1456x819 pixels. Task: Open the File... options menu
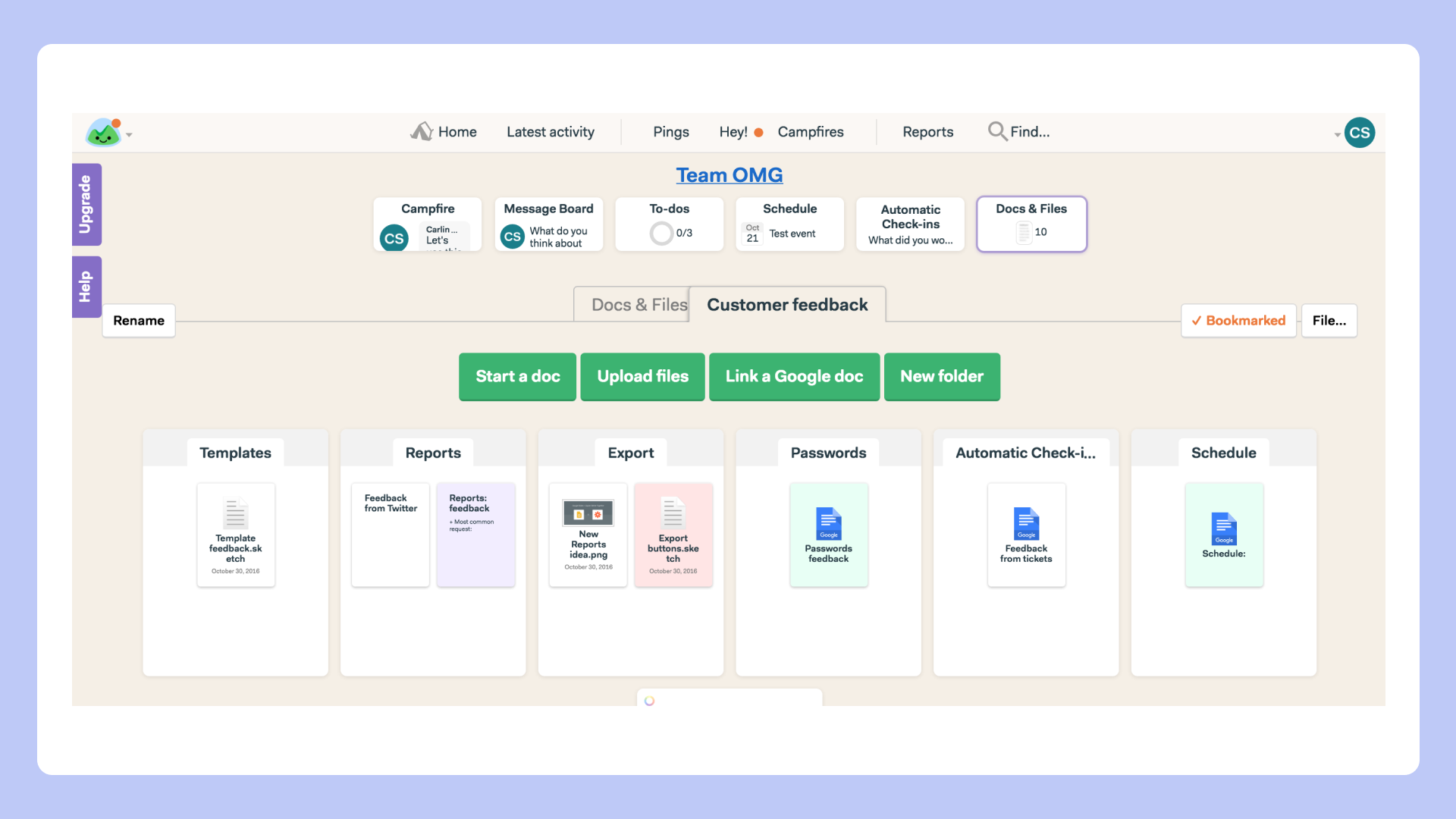pos(1329,321)
